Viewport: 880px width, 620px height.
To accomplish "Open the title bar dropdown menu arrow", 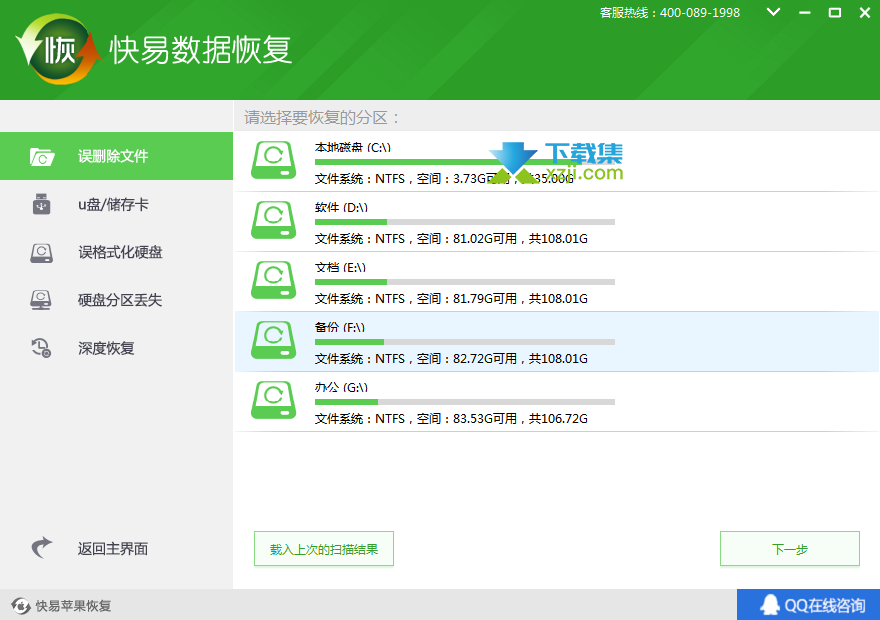I will tap(773, 12).
